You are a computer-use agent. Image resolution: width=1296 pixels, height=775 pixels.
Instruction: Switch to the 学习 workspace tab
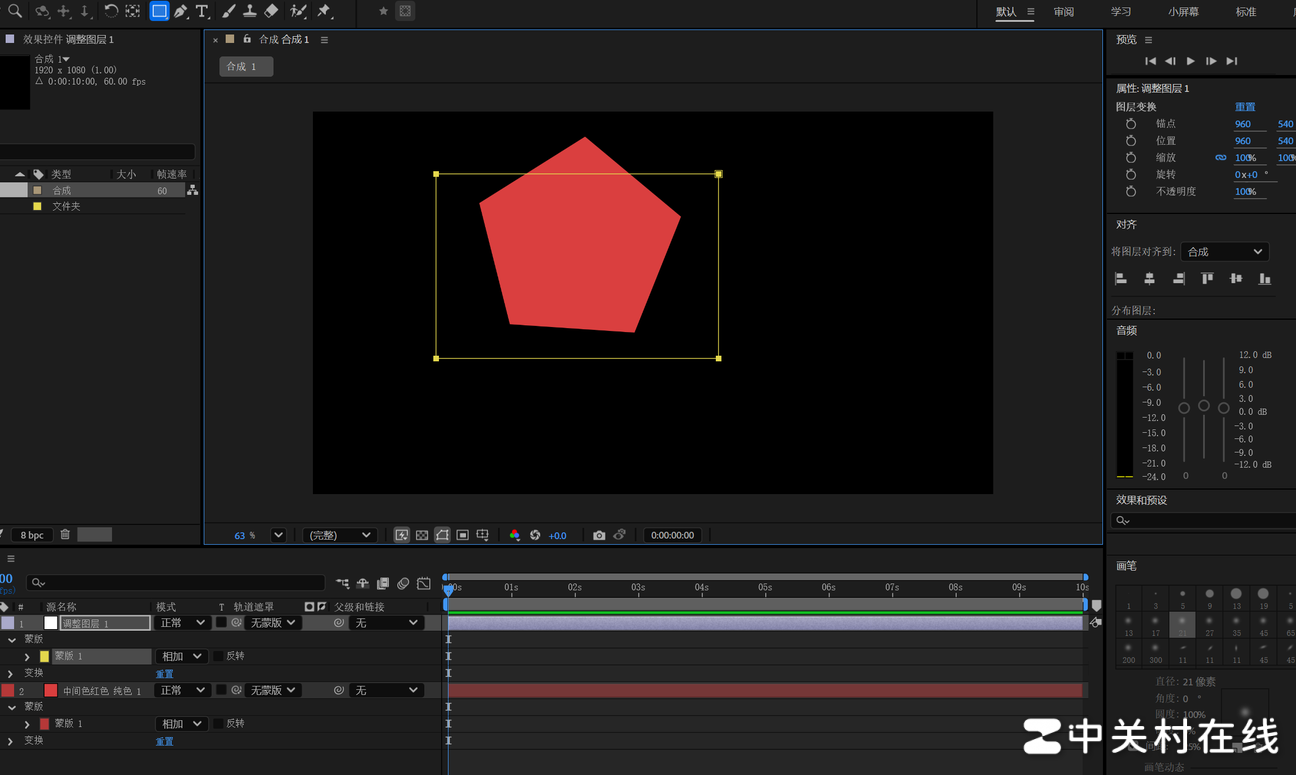1120,12
